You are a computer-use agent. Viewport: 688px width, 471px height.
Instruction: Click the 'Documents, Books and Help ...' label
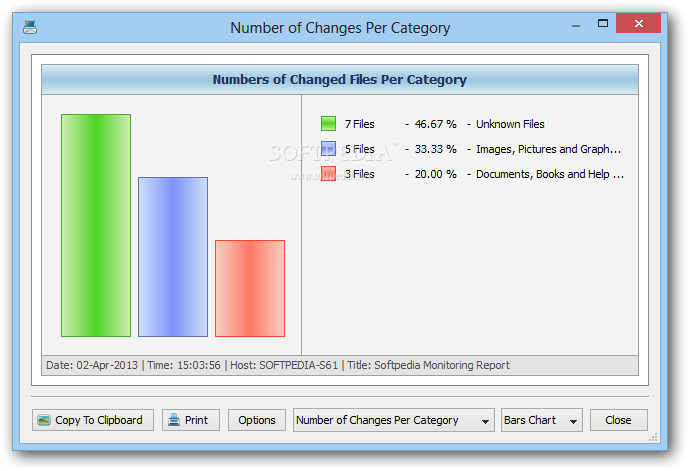(x=550, y=174)
